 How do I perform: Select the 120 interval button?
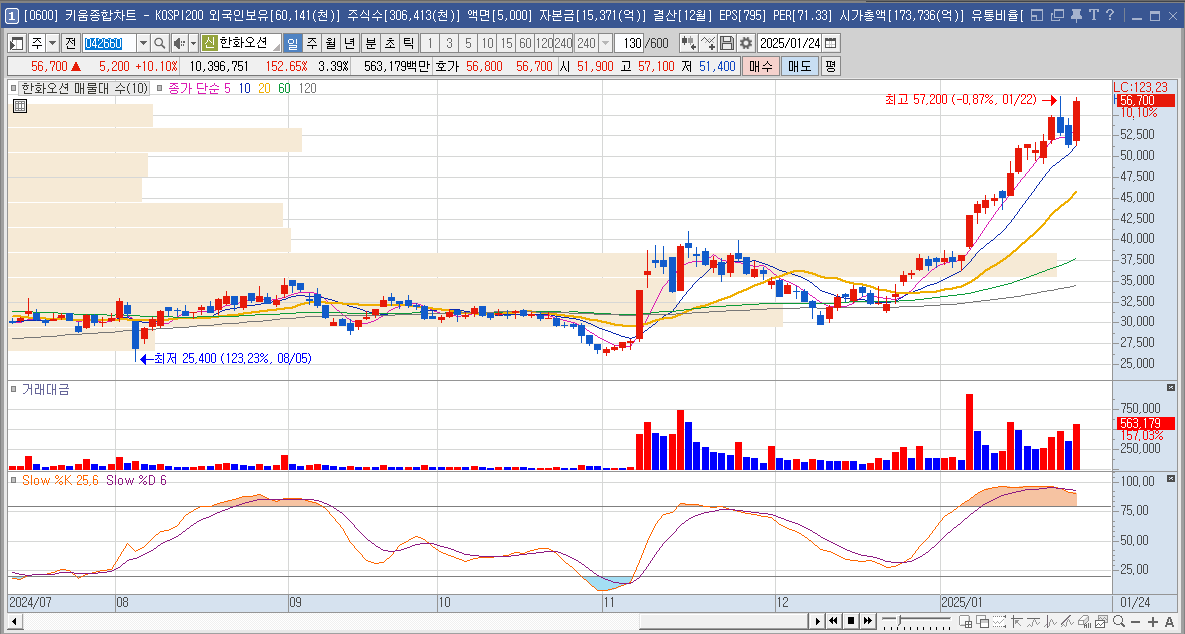544,43
